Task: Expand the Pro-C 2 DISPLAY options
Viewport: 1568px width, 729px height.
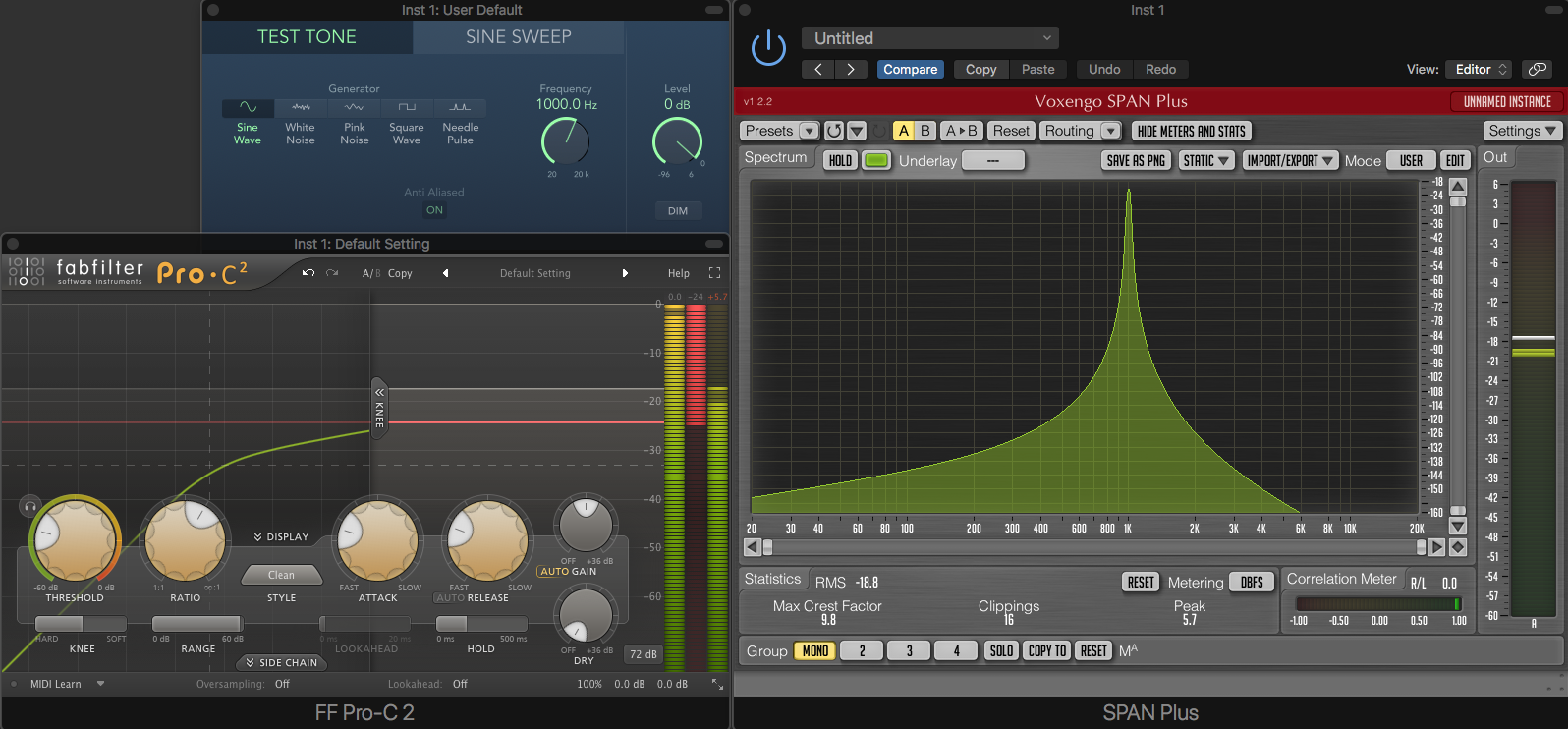Action: click(281, 537)
